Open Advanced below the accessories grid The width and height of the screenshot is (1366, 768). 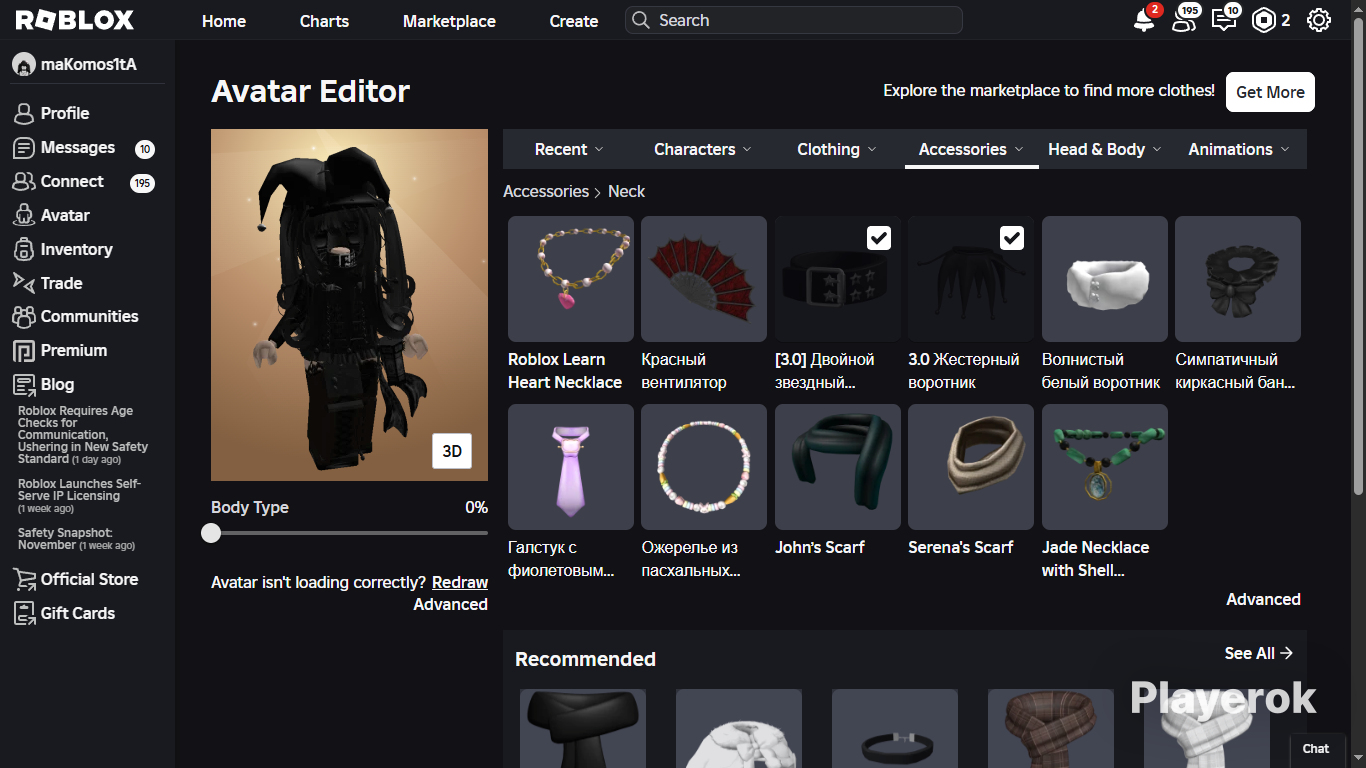pyautogui.click(x=1263, y=599)
